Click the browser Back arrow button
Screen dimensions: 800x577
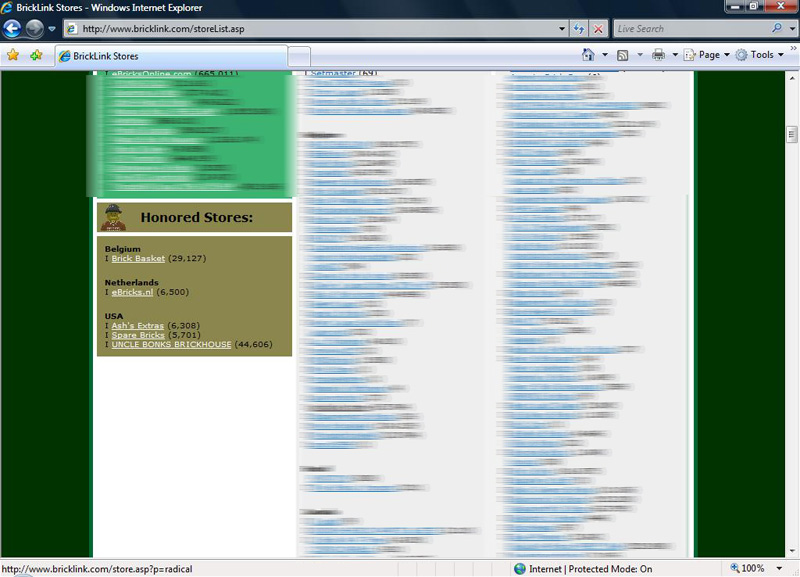point(12,29)
